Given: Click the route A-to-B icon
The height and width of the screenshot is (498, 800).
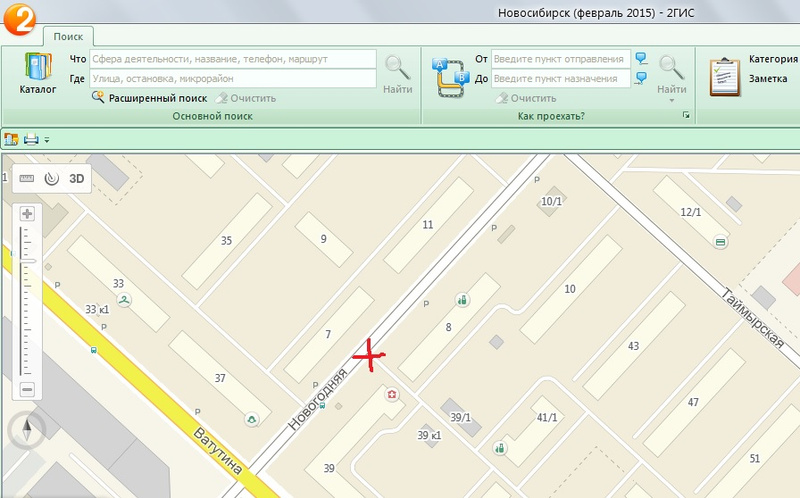Looking at the screenshot, I should point(450,78).
